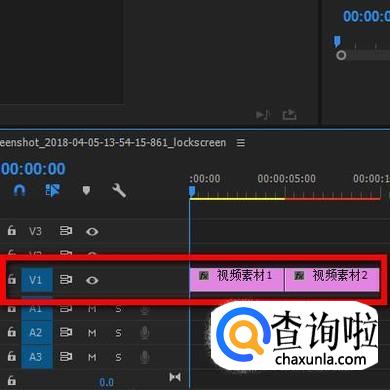Mute track A2 with M button
The width and height of the screenshot is (390, 390).
point(92,333)
